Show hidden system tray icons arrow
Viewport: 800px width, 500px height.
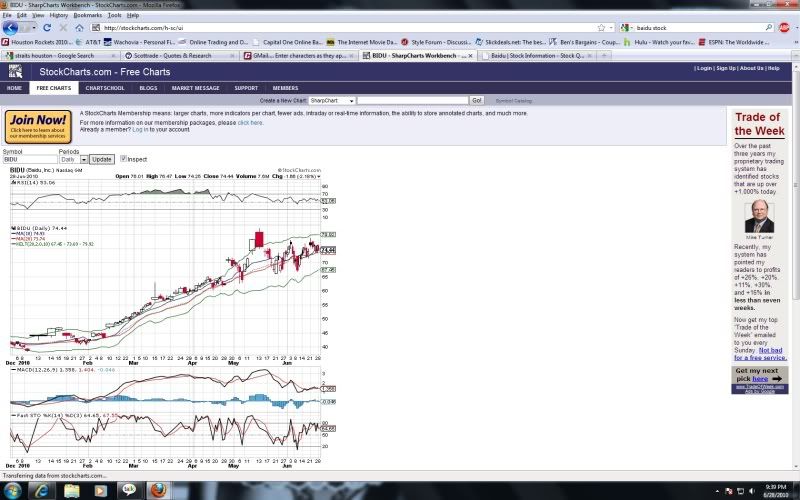coord(717,491)
